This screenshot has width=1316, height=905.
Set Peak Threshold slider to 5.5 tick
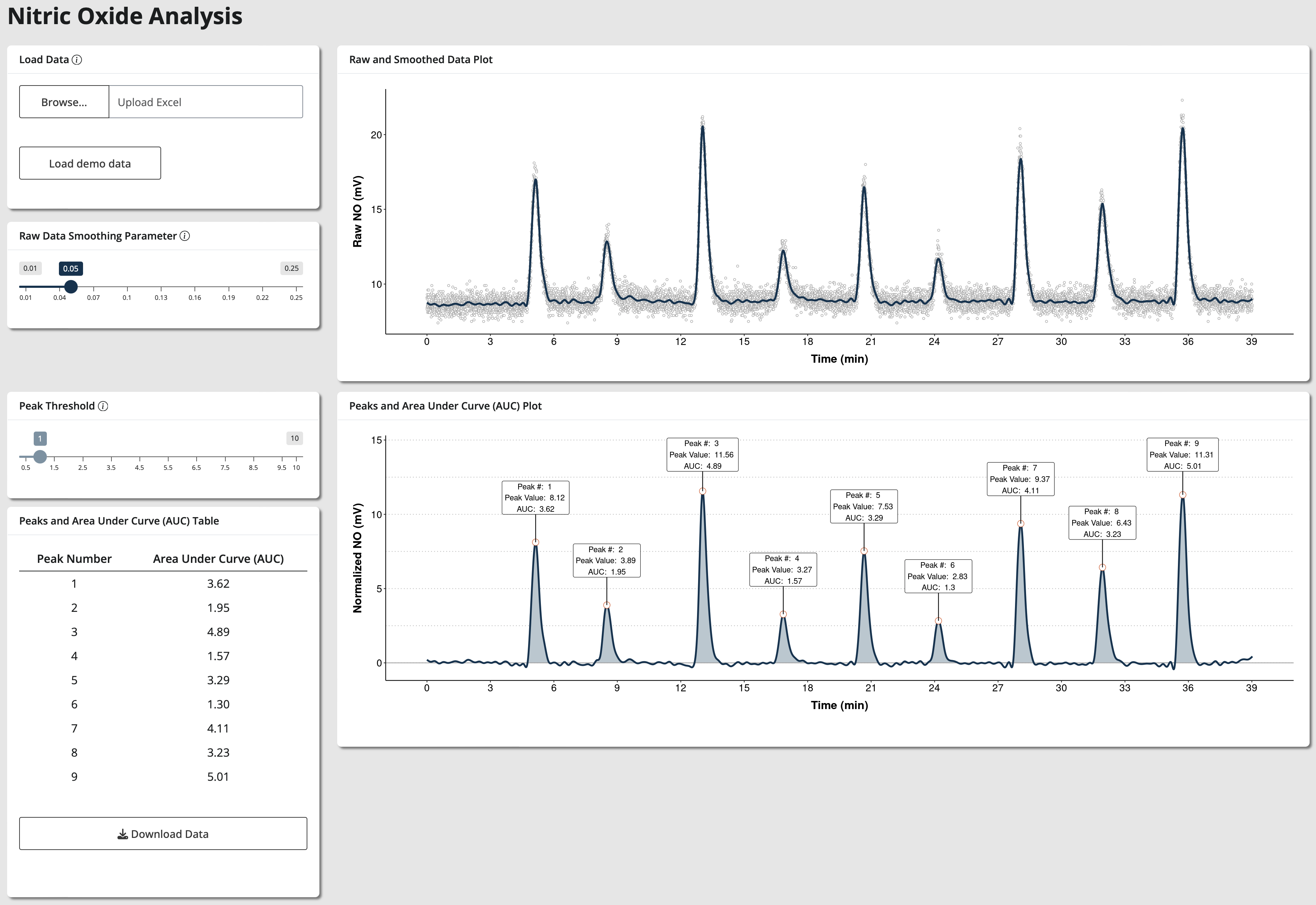(168, 457)
